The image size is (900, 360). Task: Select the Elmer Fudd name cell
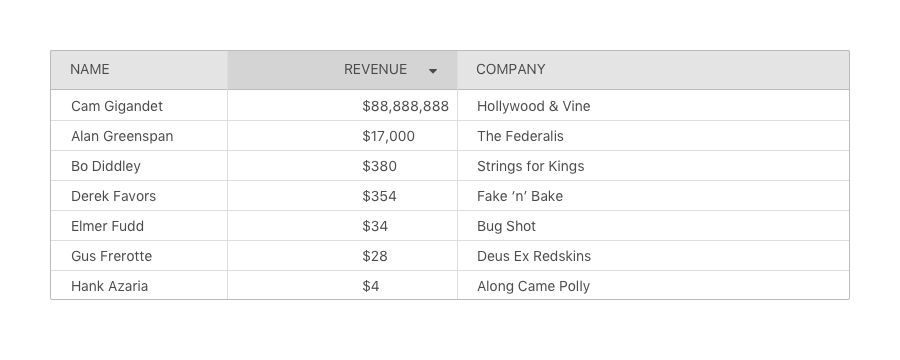click(x=139, y=226)
